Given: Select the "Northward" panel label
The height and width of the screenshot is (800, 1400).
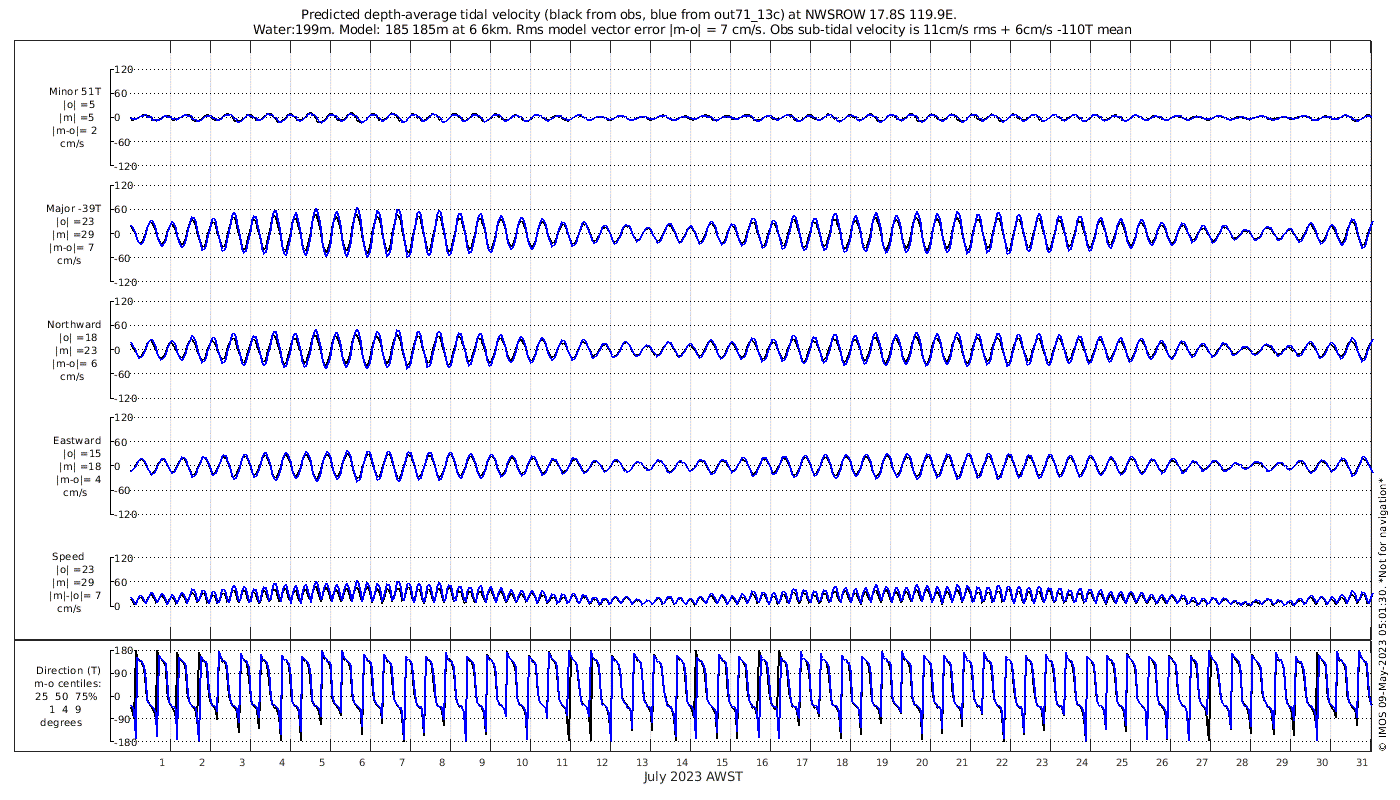Looking at the screenshot, I should (74, 325).
